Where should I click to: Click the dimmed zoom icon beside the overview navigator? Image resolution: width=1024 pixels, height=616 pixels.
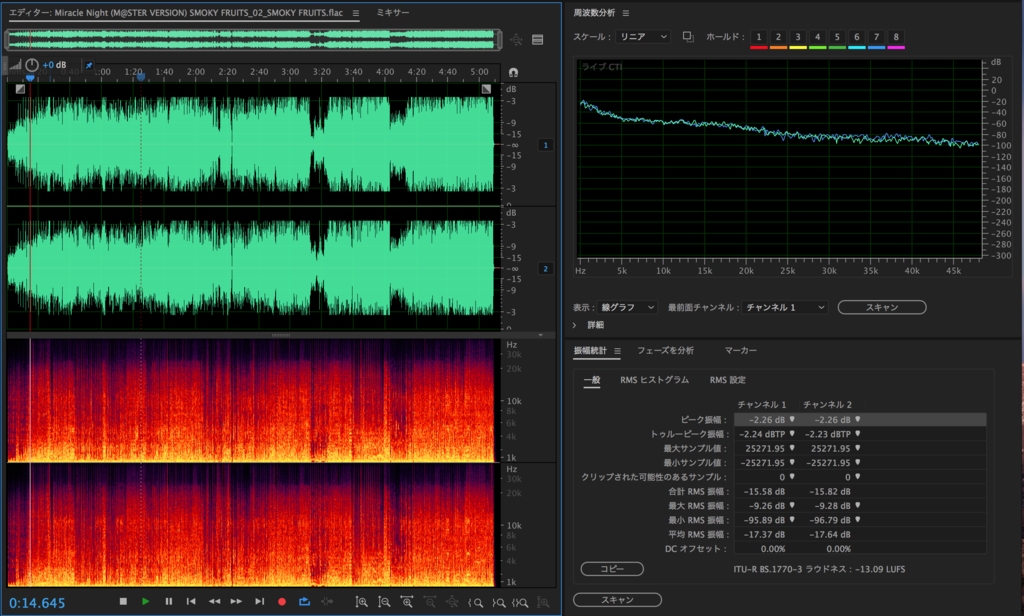coord(516,40)
